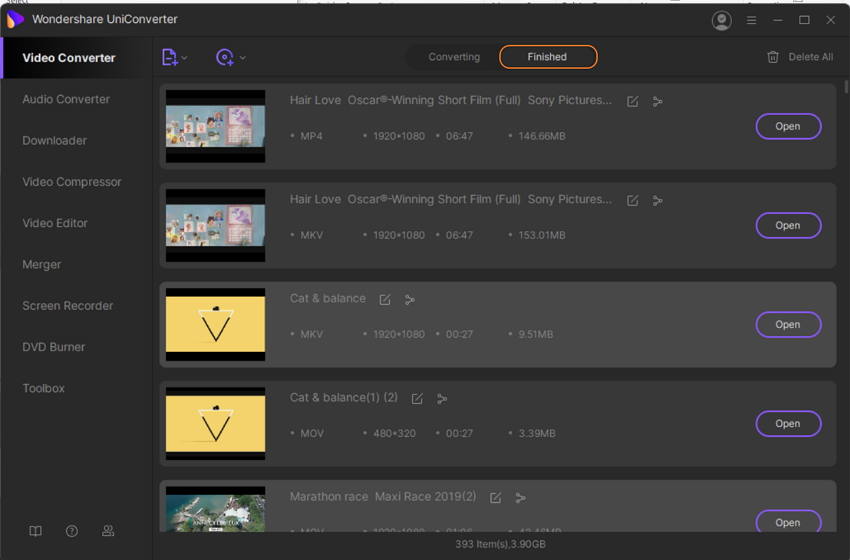Image resolution: width=850 pixels, height=560 pixels.
Task: Switch to the Converting tab
Action: [454, 57]
